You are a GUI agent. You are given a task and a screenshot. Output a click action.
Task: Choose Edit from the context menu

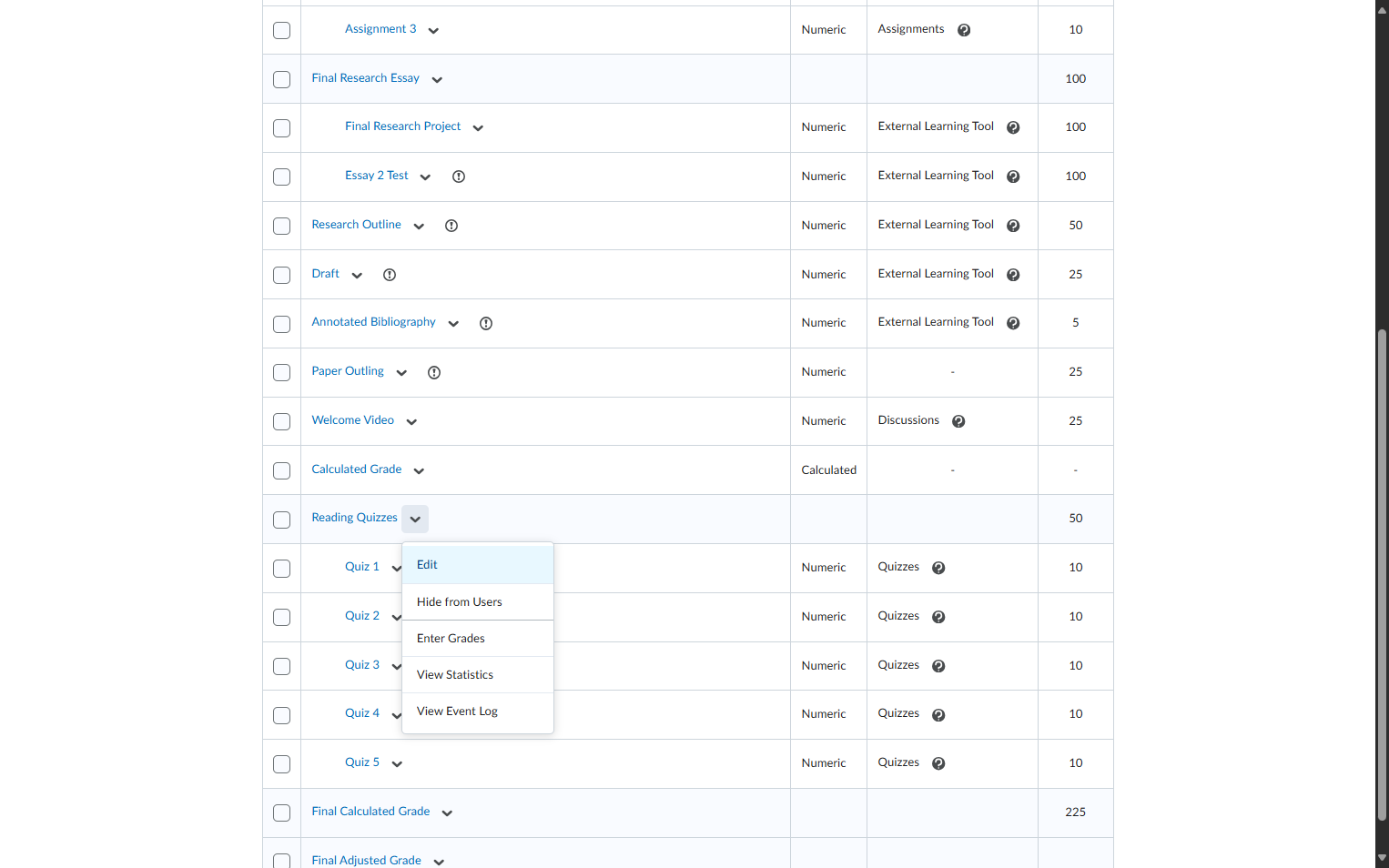478,565
